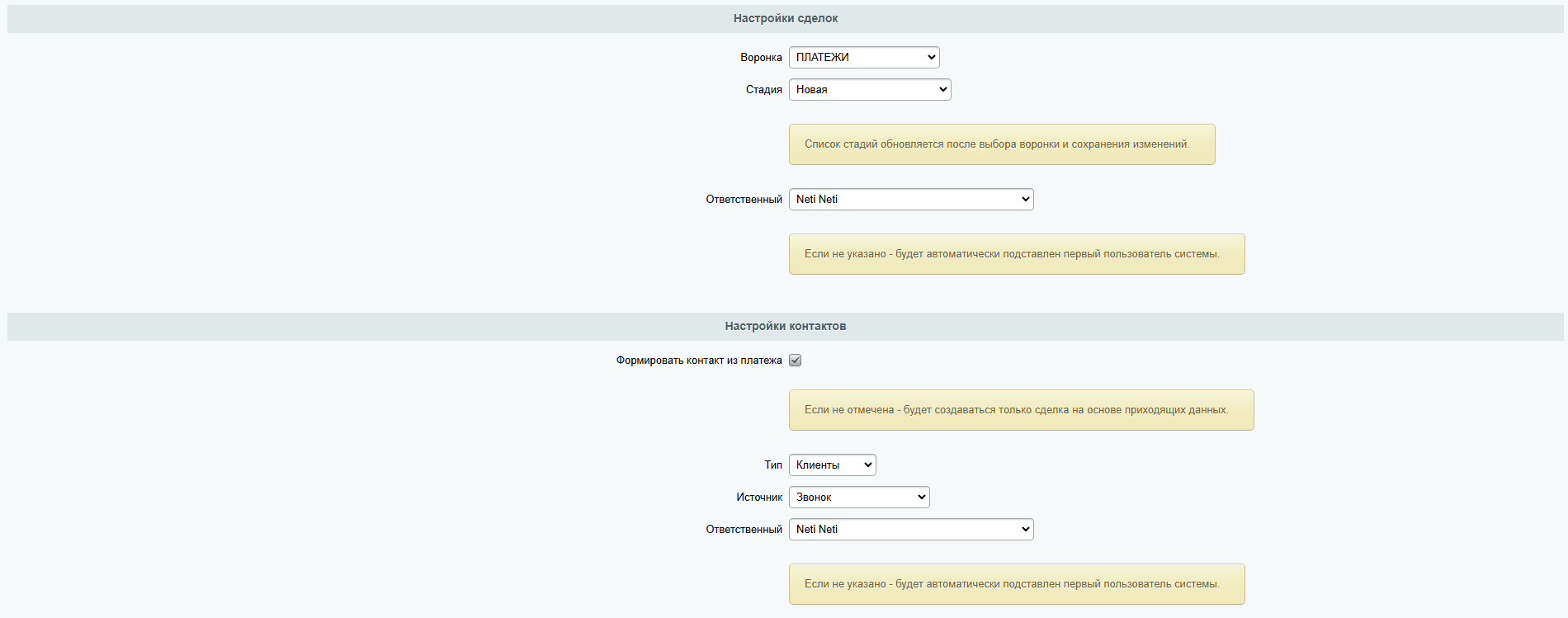
Task: Open the Тип dropdown showing Клиенты
Action: pyautogui.click(x=832, y=465)
